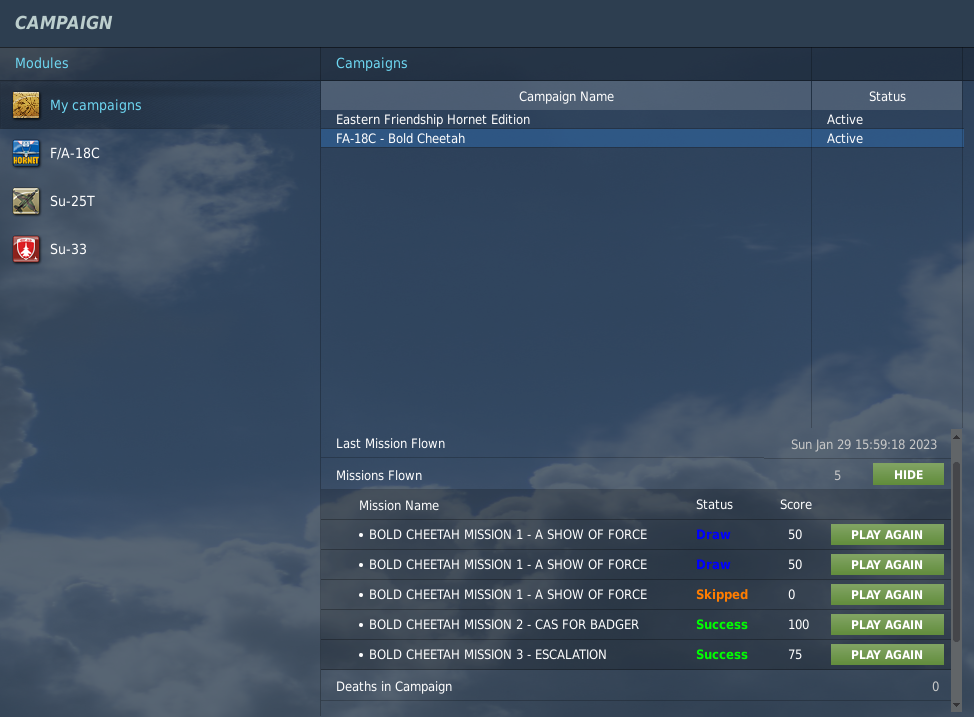Play again second Mission 1 Draw entry
Image resolution: width=974 pixels, height=717 pixels.
[x=887, y=565]
